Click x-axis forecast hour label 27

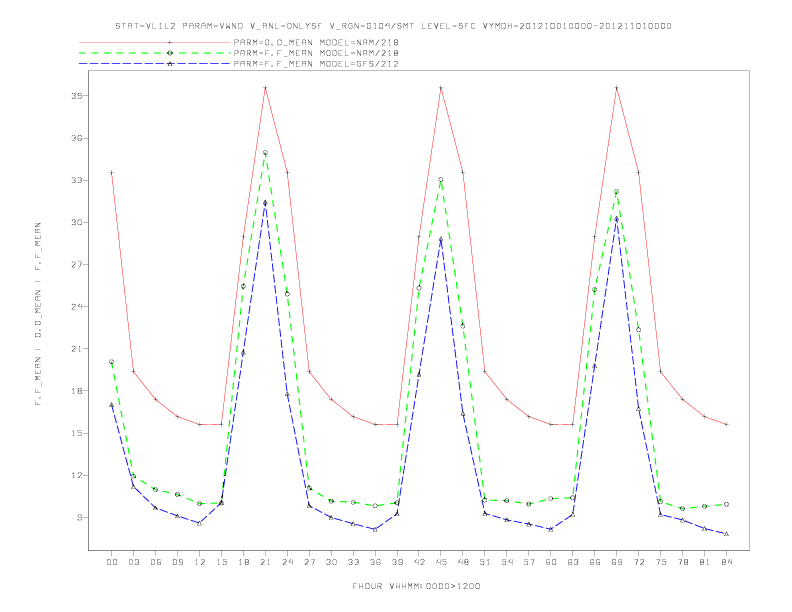pyautogui.click(x=309, y=562)
